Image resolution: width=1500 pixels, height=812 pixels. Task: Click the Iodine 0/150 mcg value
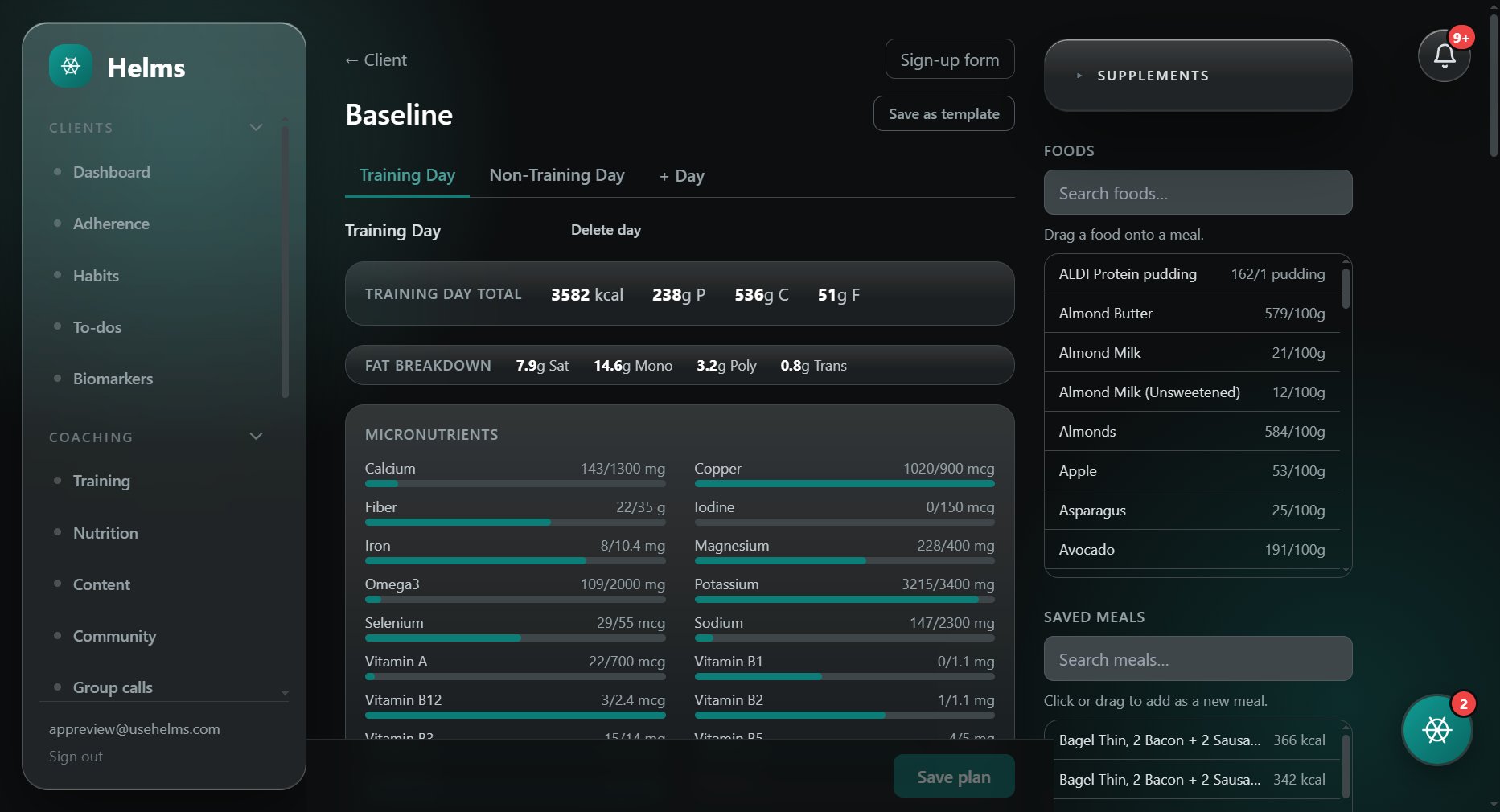point(960,507)
